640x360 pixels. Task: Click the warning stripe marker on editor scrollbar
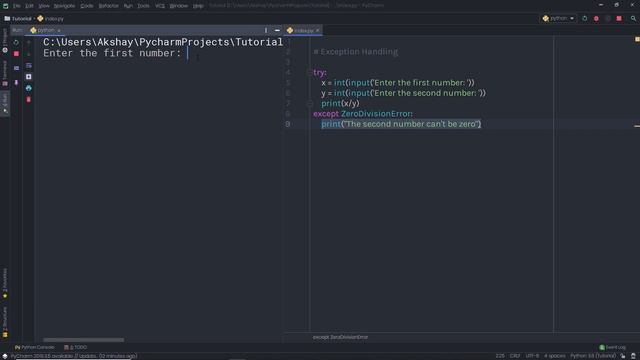(637, 126)
